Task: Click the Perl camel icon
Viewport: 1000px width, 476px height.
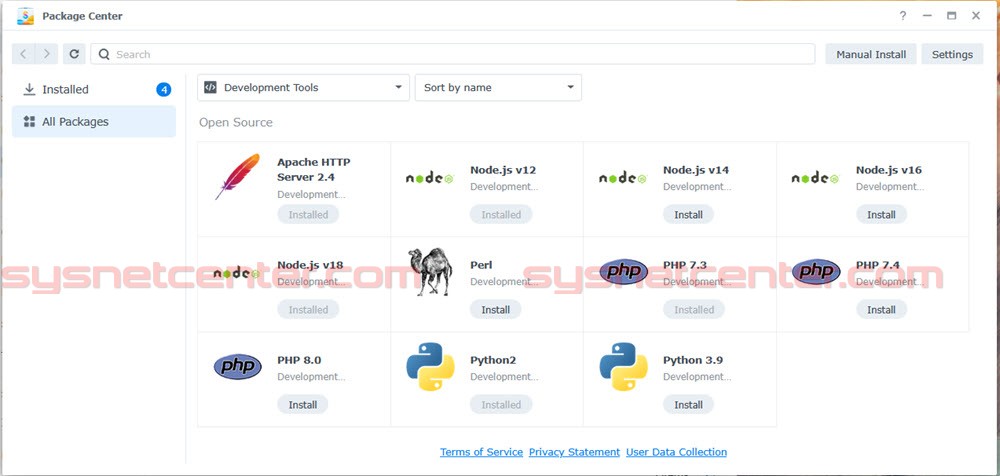Action: [430, 272]
